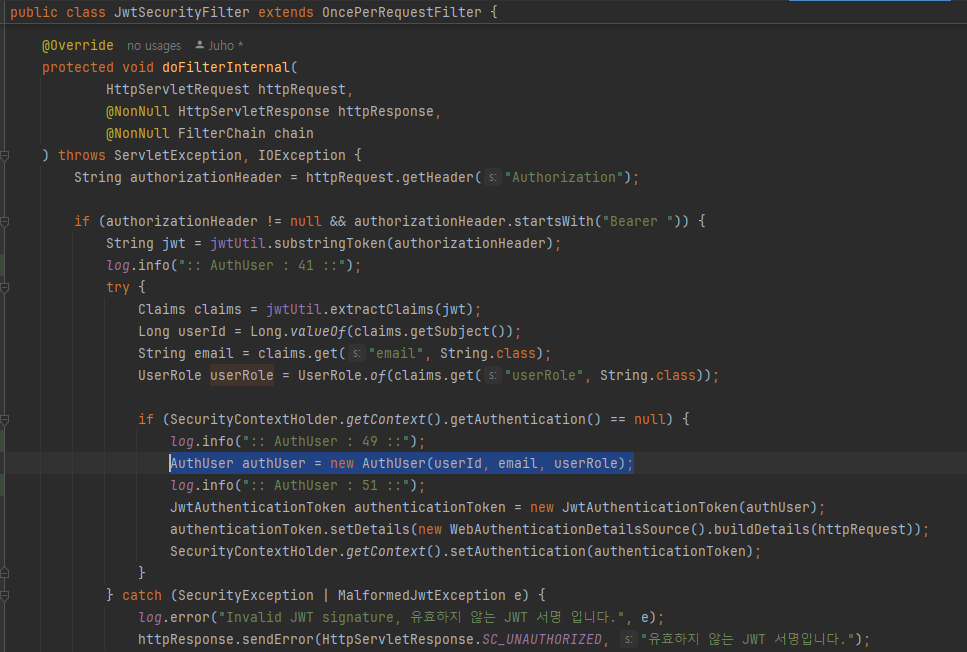Click the green change marker beside 'AuthUser : 51' line
The image size is (967, 652).
2,485
